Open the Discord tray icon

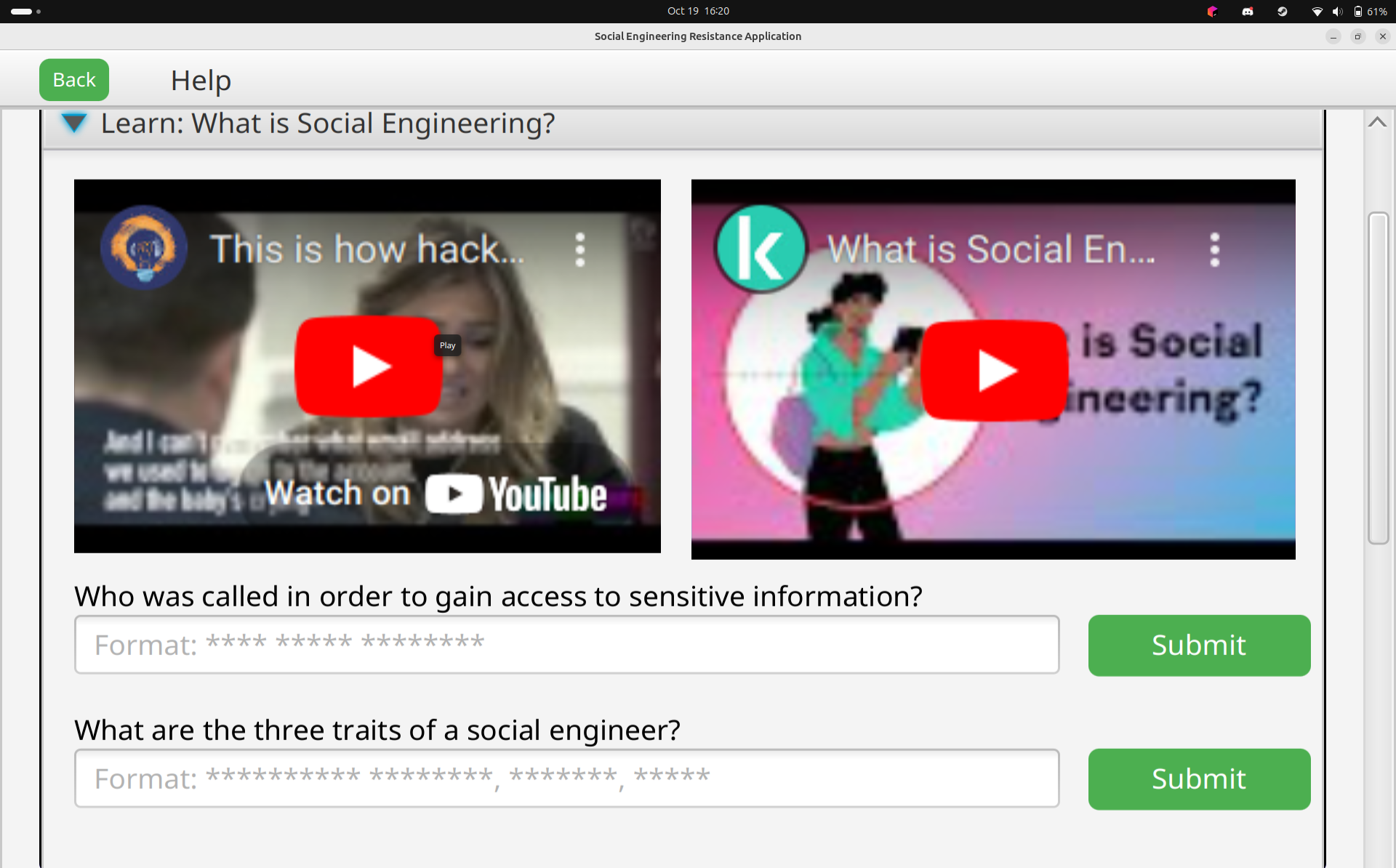(1248, 12)
